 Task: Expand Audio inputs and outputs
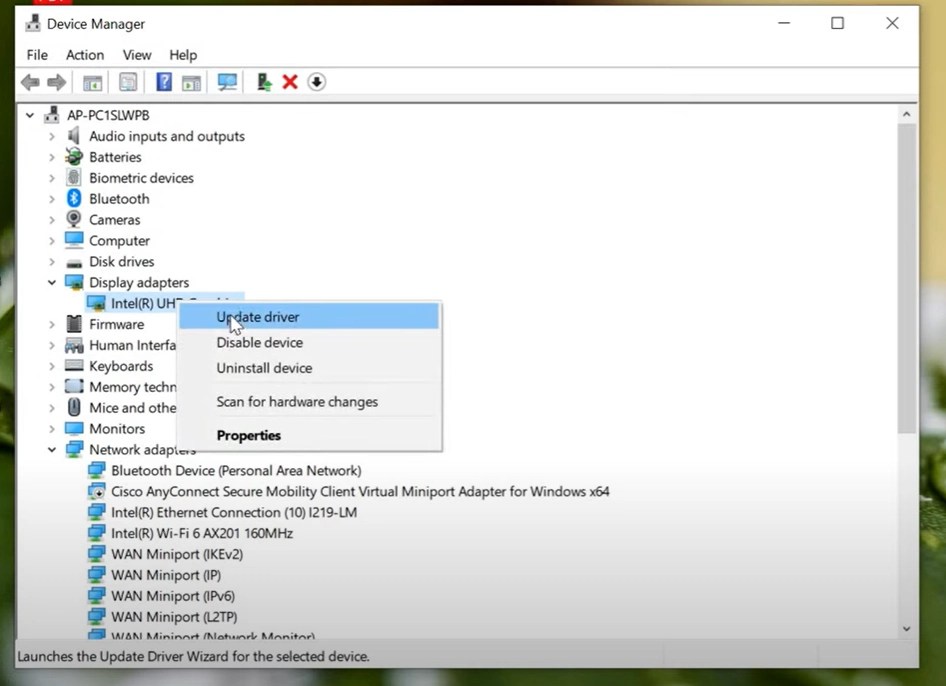pos(52,136)
